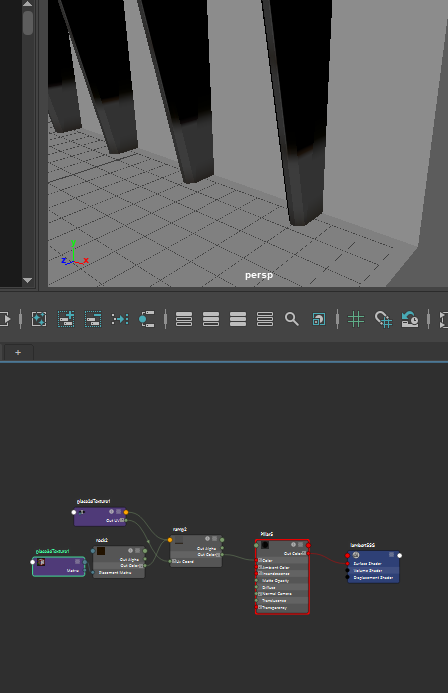Open node search with magnifier icon

[292, 319]
